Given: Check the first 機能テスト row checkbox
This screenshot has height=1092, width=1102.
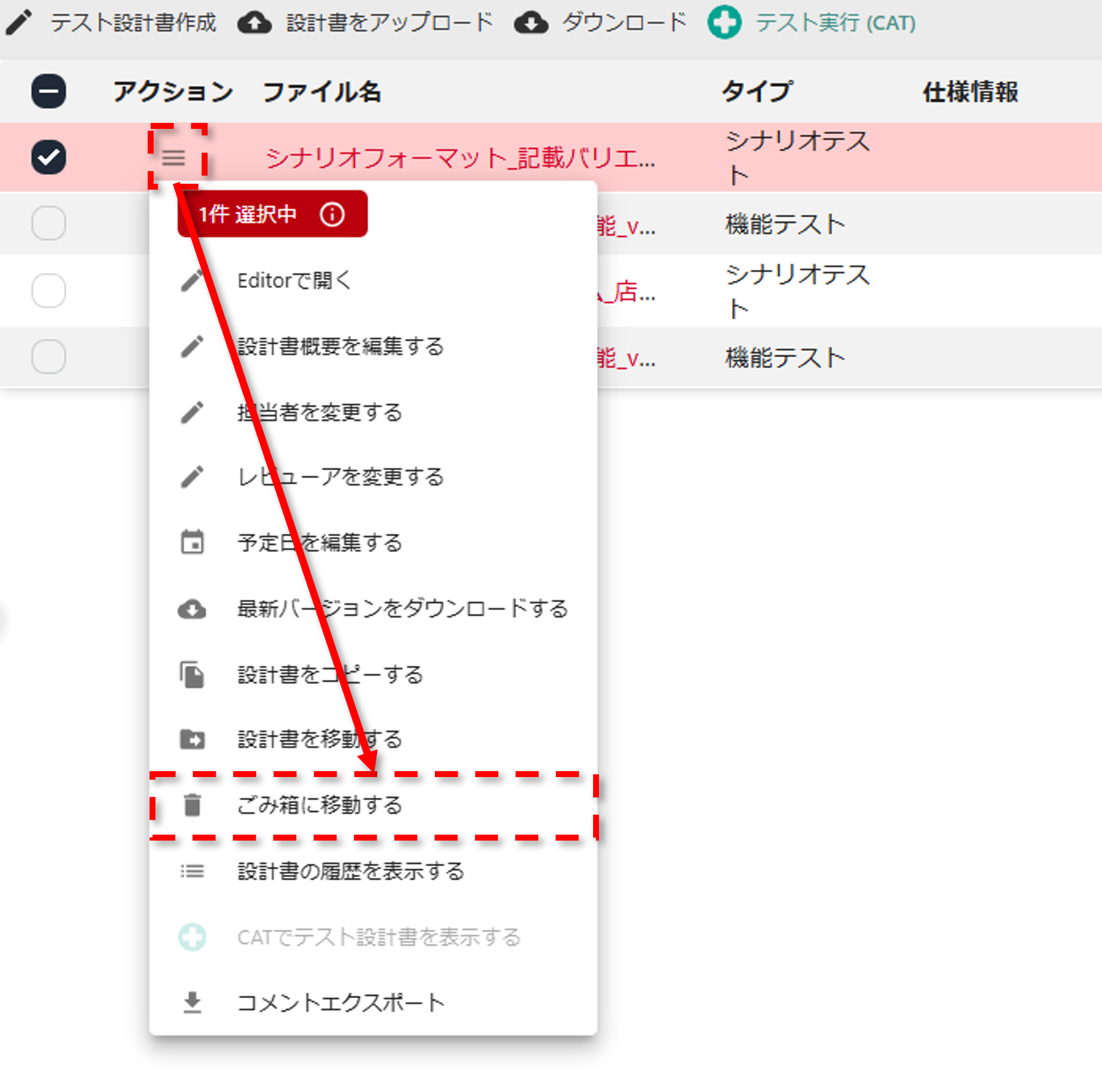Looking at the screenshot, I should click(x=48, y=223).
